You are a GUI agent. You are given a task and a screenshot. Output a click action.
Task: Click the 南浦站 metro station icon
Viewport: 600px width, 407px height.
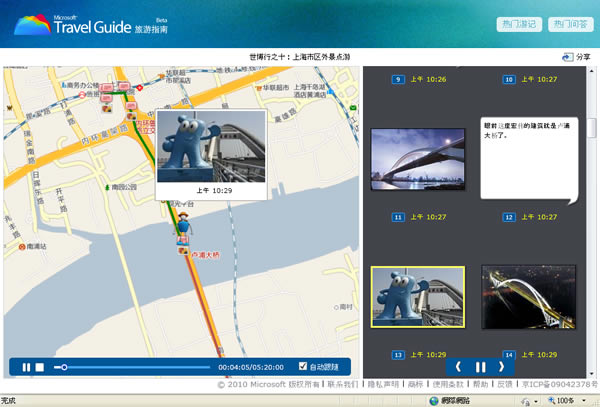[x=22, y=247]
